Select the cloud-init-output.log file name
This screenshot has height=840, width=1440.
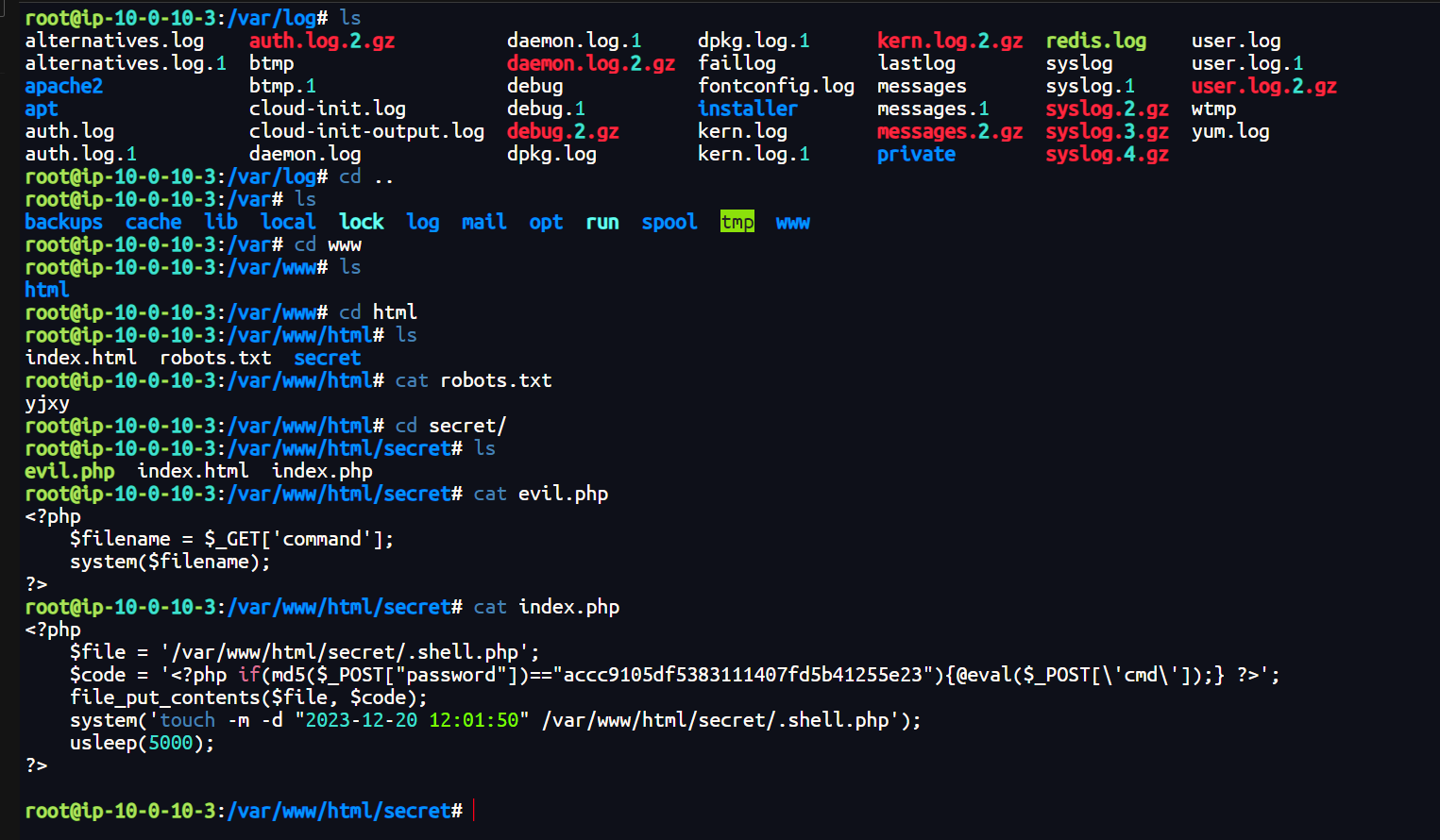[x=367, y=131]
